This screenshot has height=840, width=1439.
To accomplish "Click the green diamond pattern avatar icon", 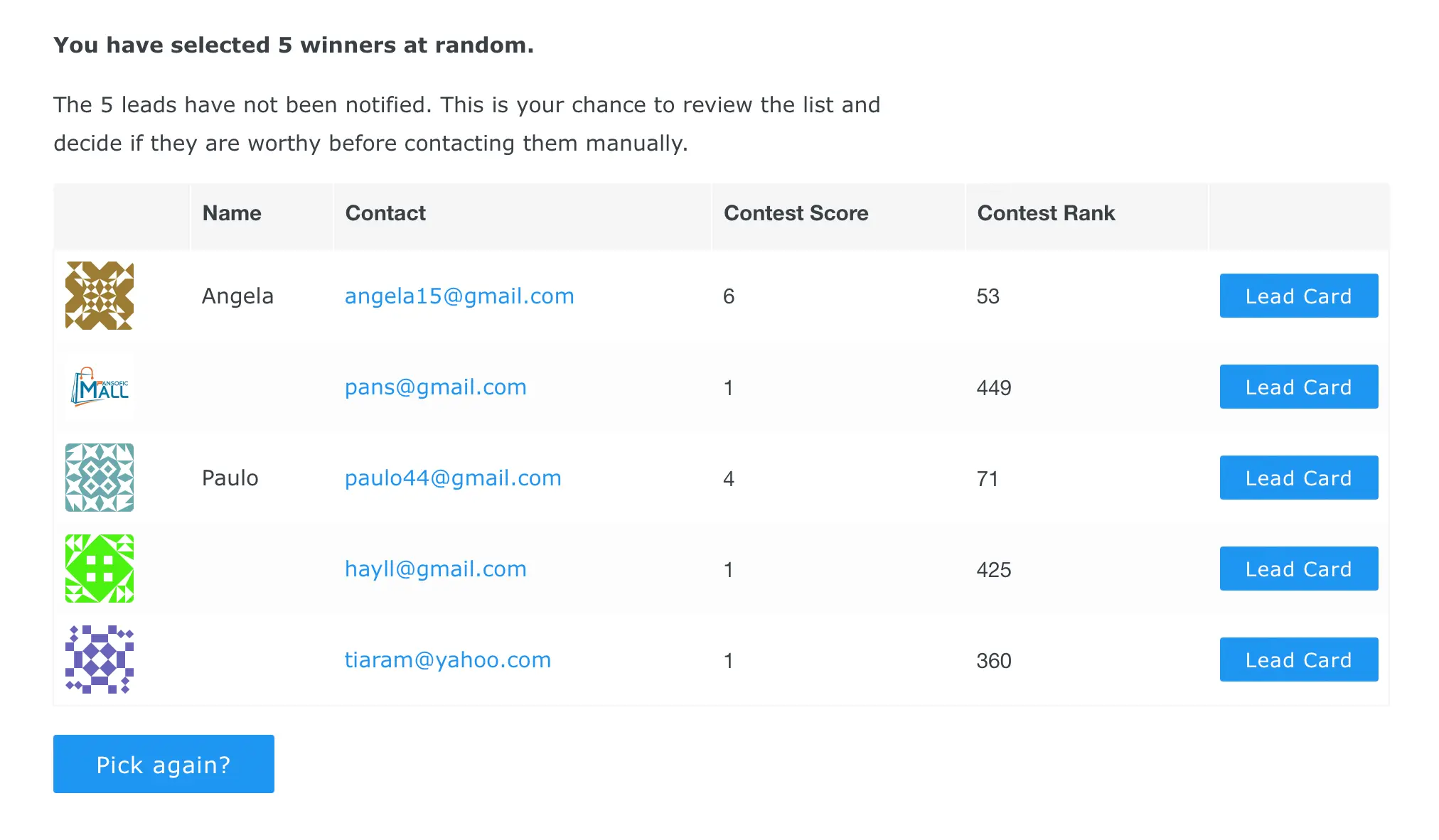I will [x=100, y=569].
